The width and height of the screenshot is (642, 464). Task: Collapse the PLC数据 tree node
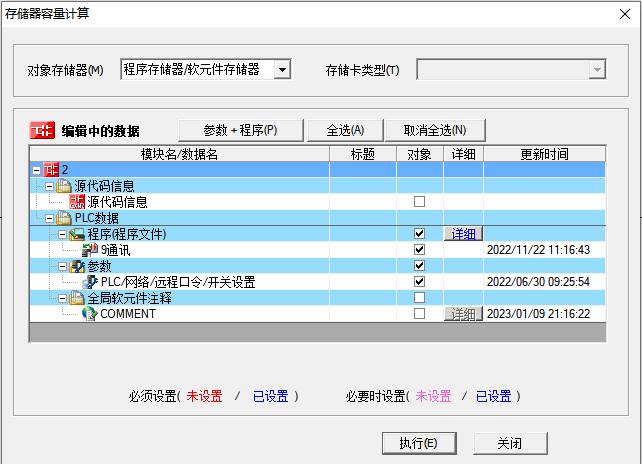(50, 218)
